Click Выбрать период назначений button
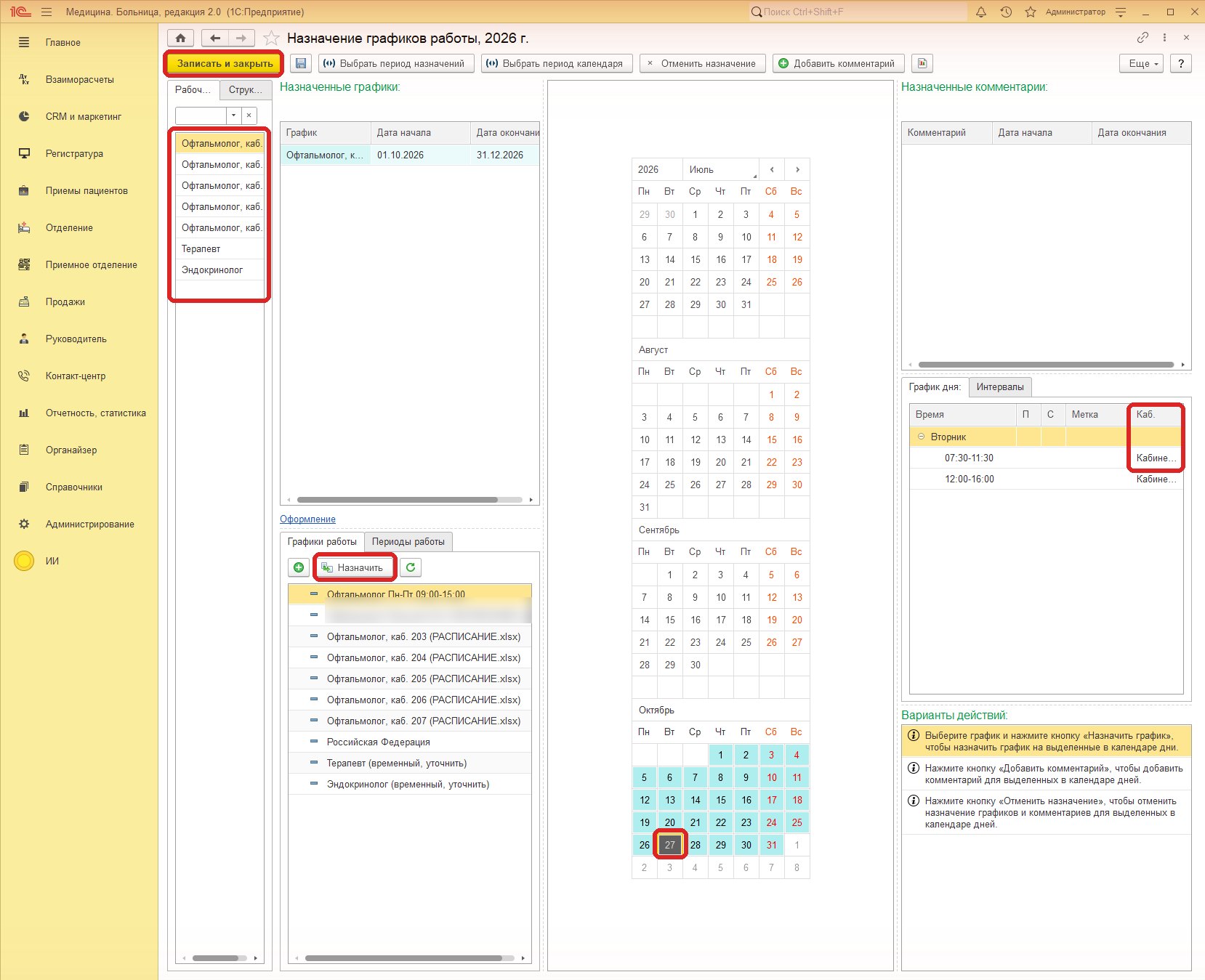The height and width of the screenshot is (980, 1205). (x=396, y=63)
